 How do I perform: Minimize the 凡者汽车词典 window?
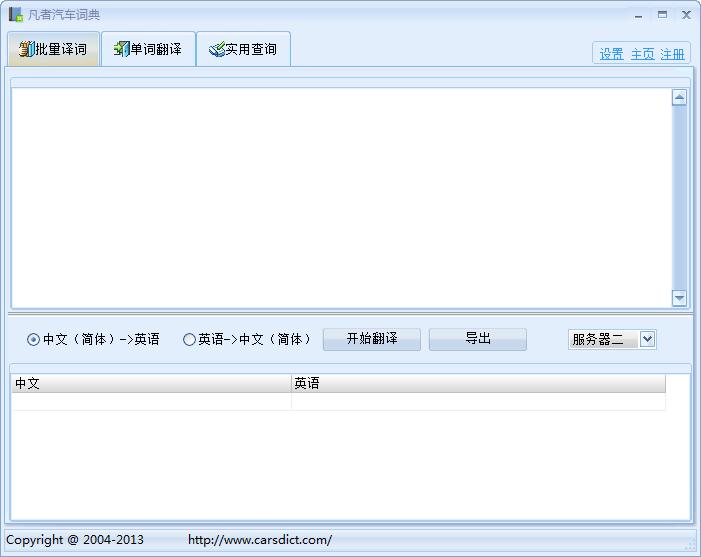[x=638, y=15]
